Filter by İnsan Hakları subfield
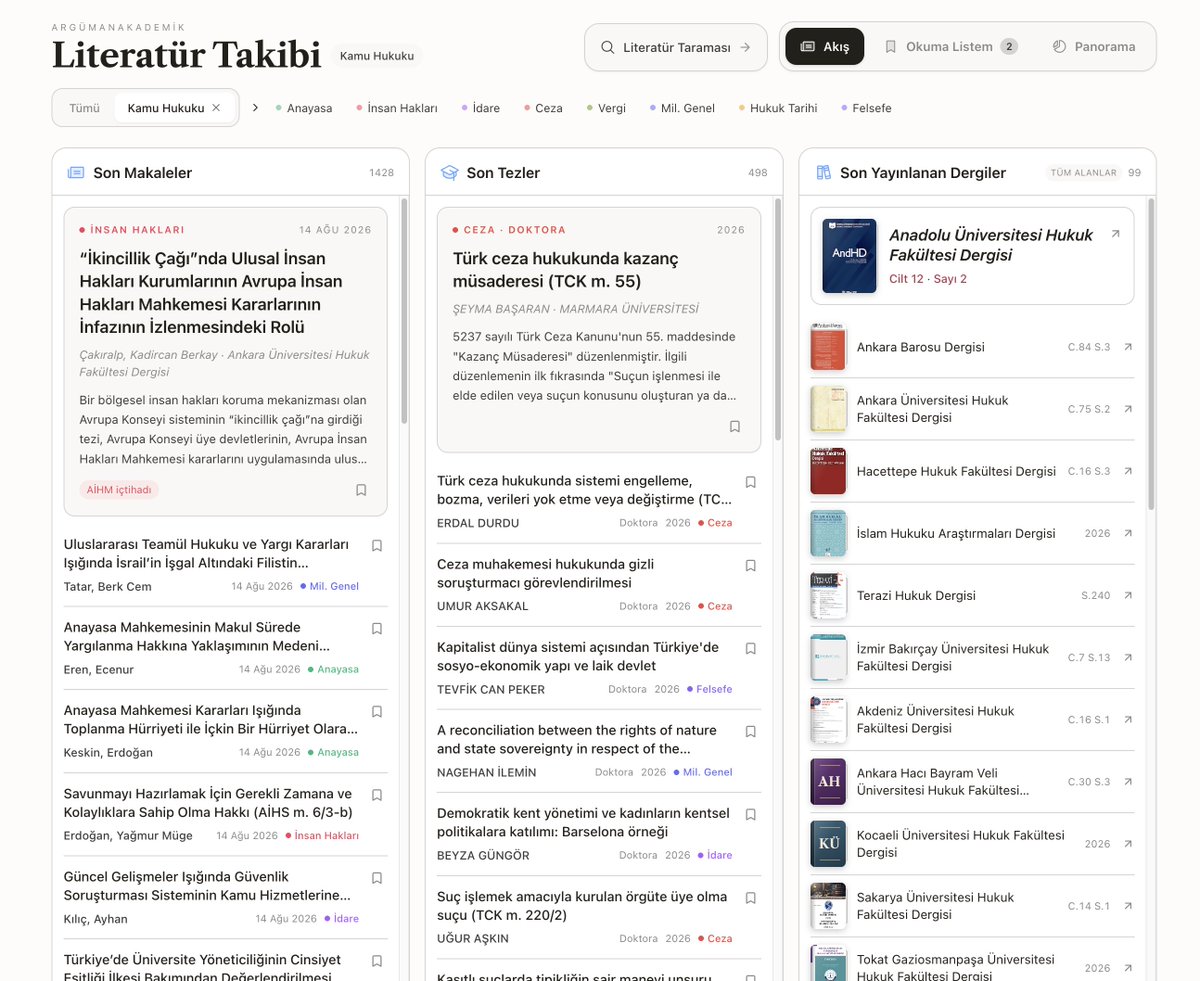This screenshot has height=981, width=1200. 397,108
